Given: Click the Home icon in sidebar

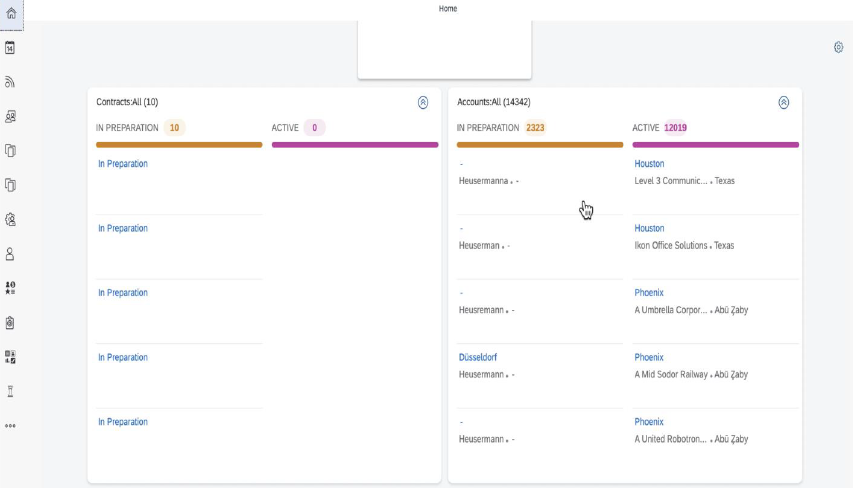Looking at the screenshot, I should [x=11, y=12].
